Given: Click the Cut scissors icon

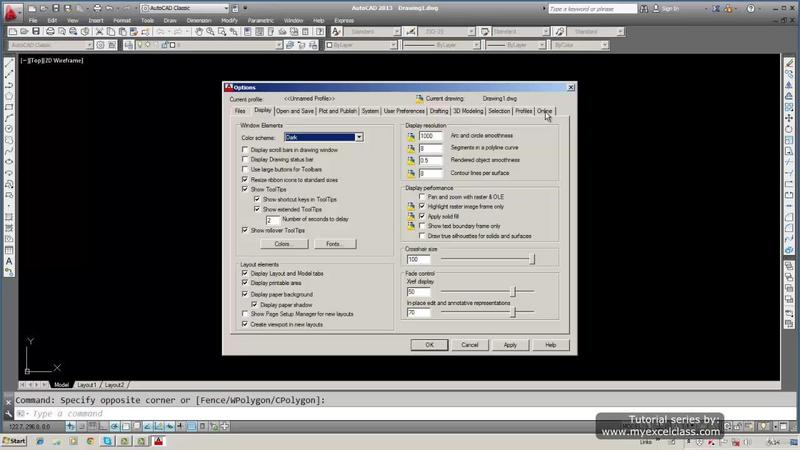Looking at the screenshot, I should click(x=99, y=32).
